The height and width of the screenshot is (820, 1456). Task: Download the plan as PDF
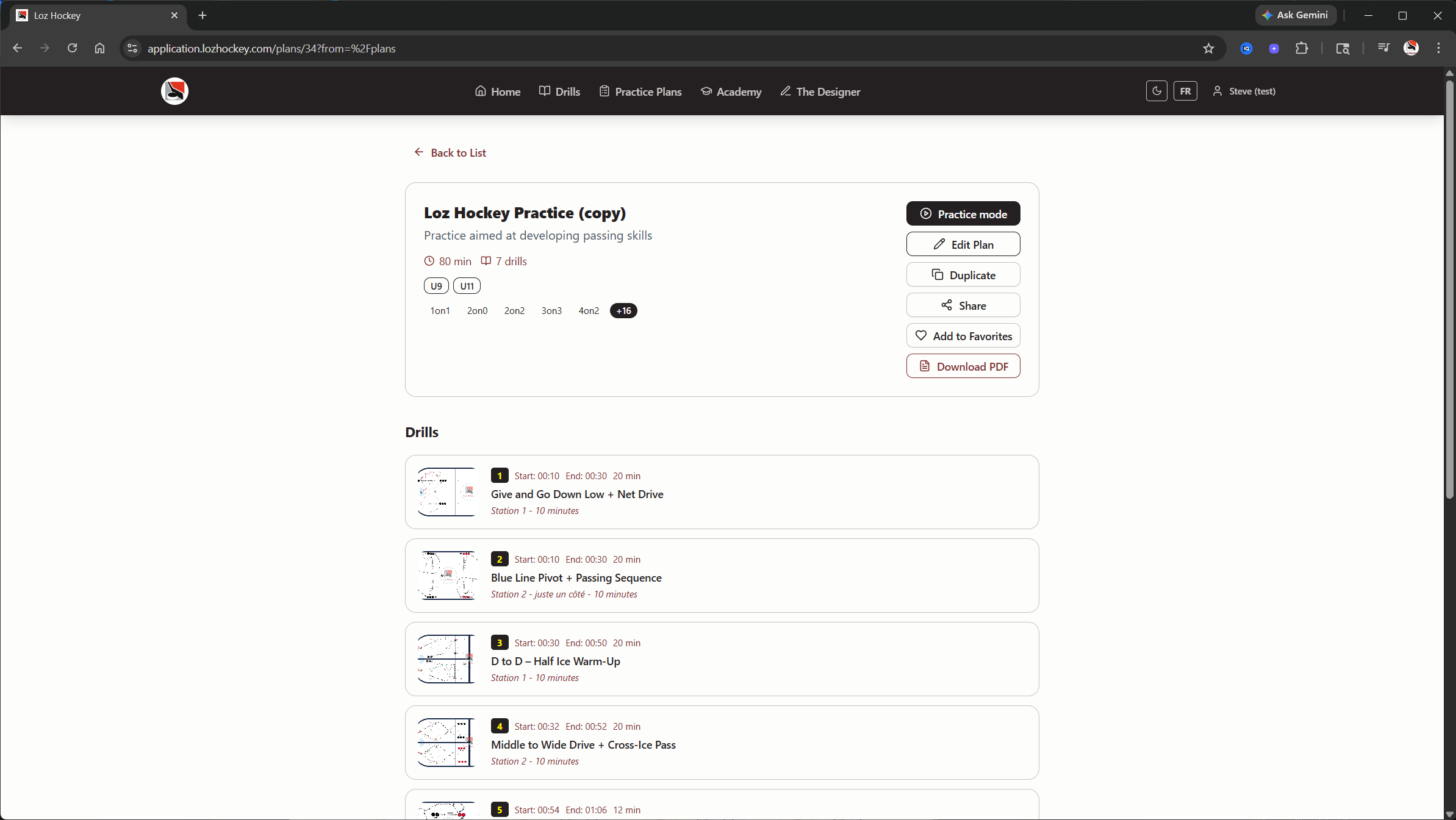point(963,366)
